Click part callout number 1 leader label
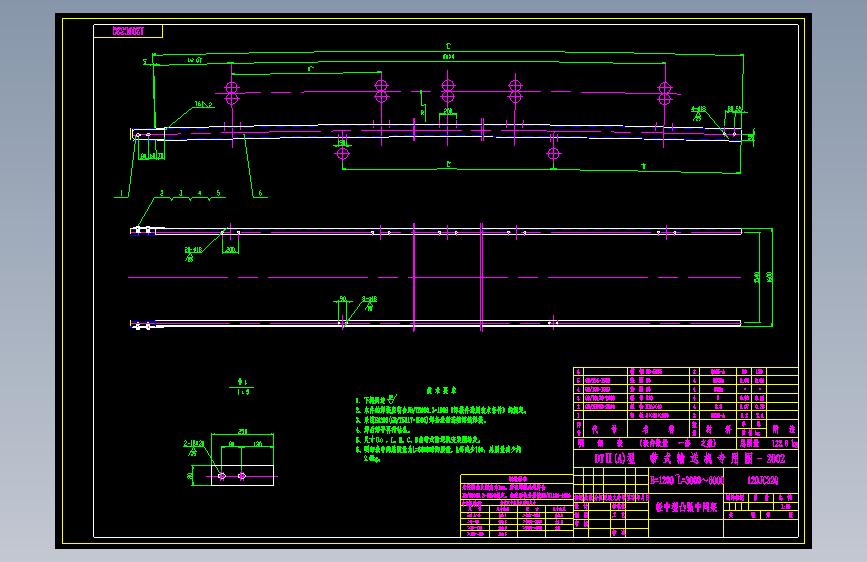The width and height of the screenshot is (867, 562). [121, 194]
